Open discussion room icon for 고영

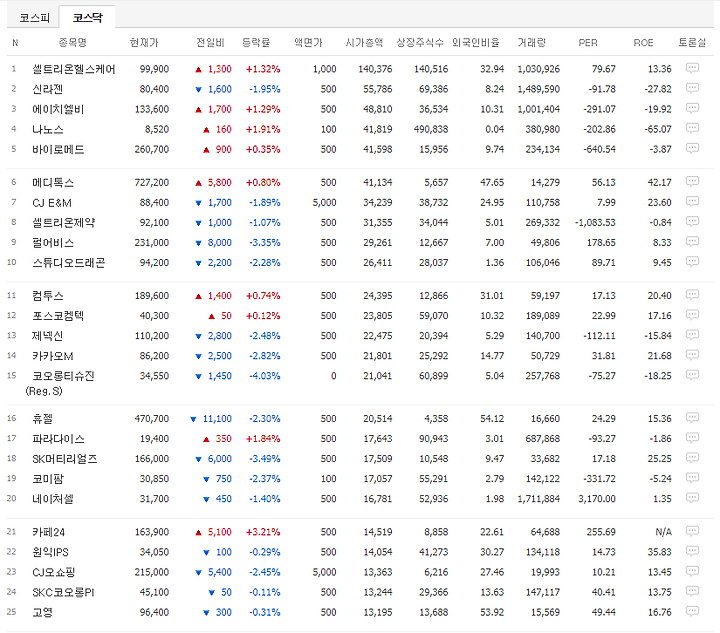(692, 612)
